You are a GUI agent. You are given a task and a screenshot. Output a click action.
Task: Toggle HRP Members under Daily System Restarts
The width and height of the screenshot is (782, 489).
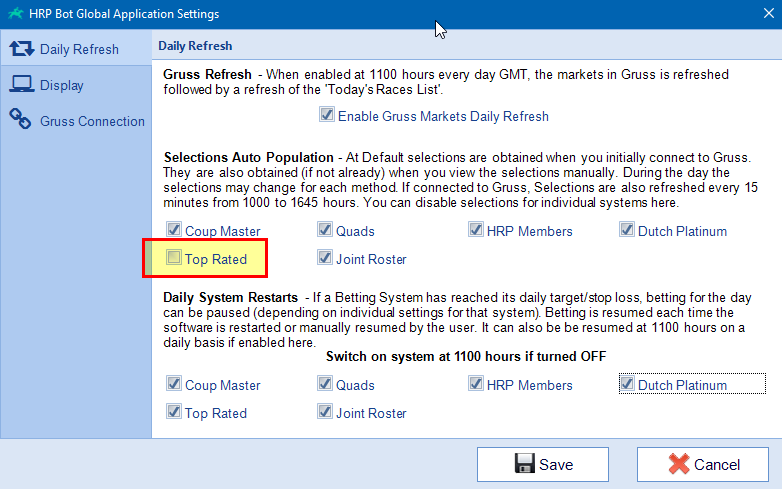(x=476, y=384)
